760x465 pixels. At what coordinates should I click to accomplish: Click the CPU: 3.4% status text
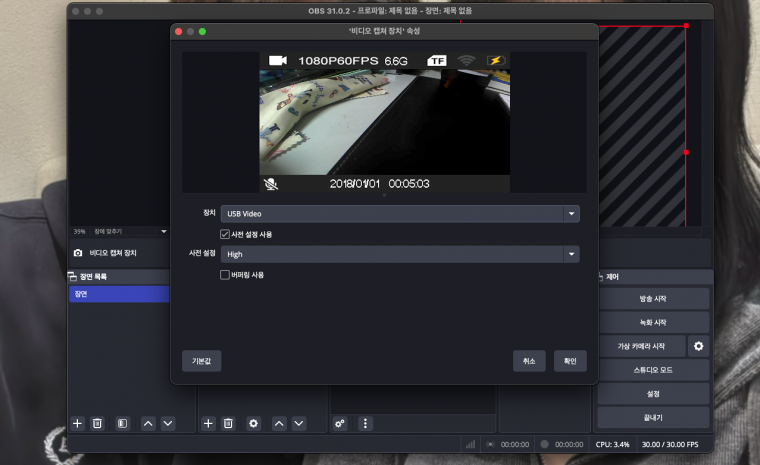(612, 444)
